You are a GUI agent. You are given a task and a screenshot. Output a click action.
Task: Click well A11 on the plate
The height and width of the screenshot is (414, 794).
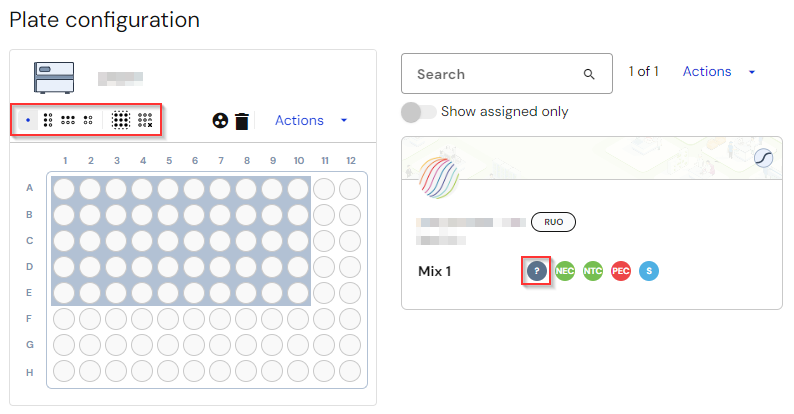click(x=324, y=189)
